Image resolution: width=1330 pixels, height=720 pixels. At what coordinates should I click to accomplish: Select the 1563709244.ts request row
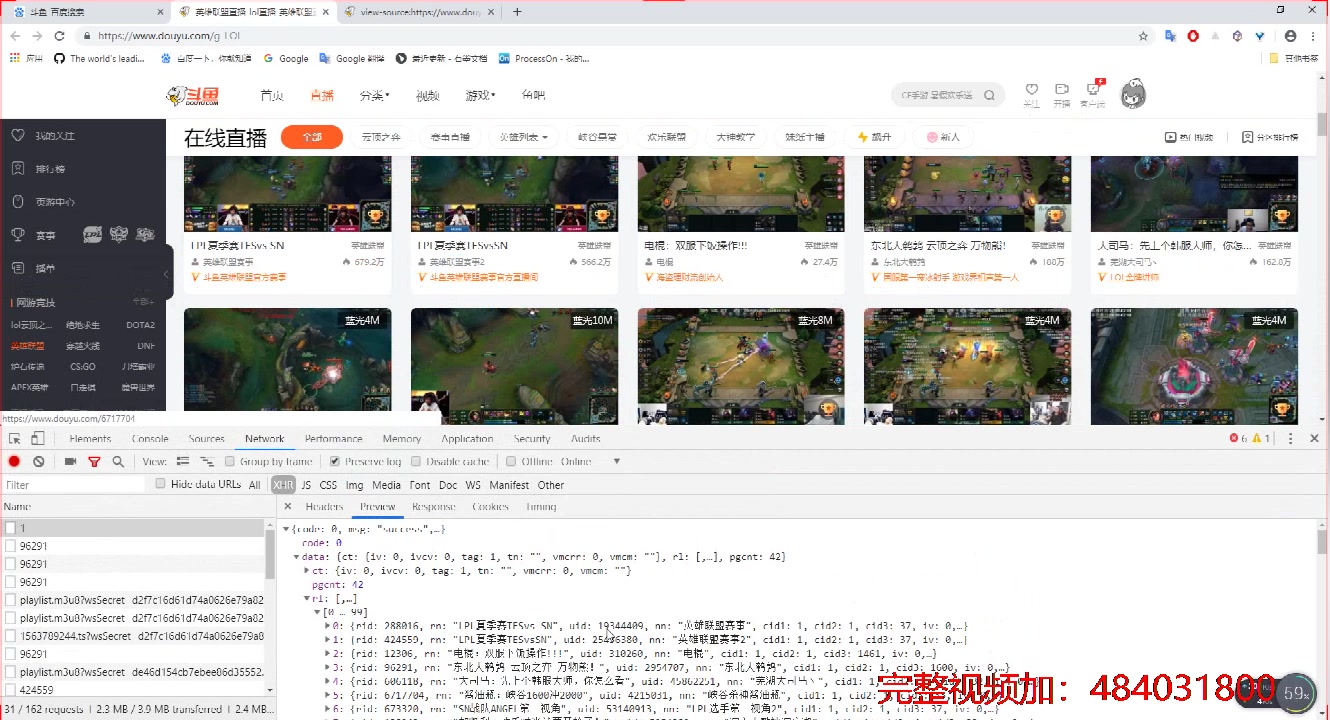(132, 636)
